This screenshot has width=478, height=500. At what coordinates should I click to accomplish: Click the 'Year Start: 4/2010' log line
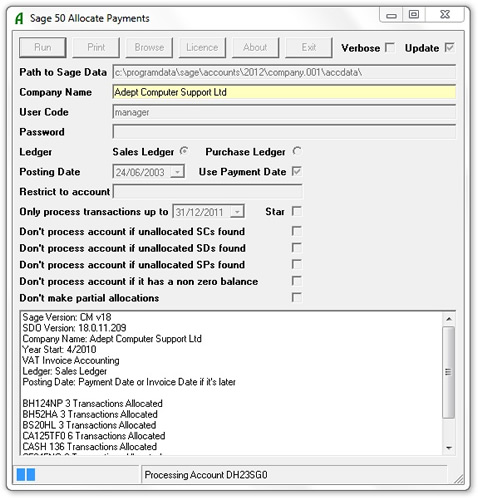click(59, 349)
